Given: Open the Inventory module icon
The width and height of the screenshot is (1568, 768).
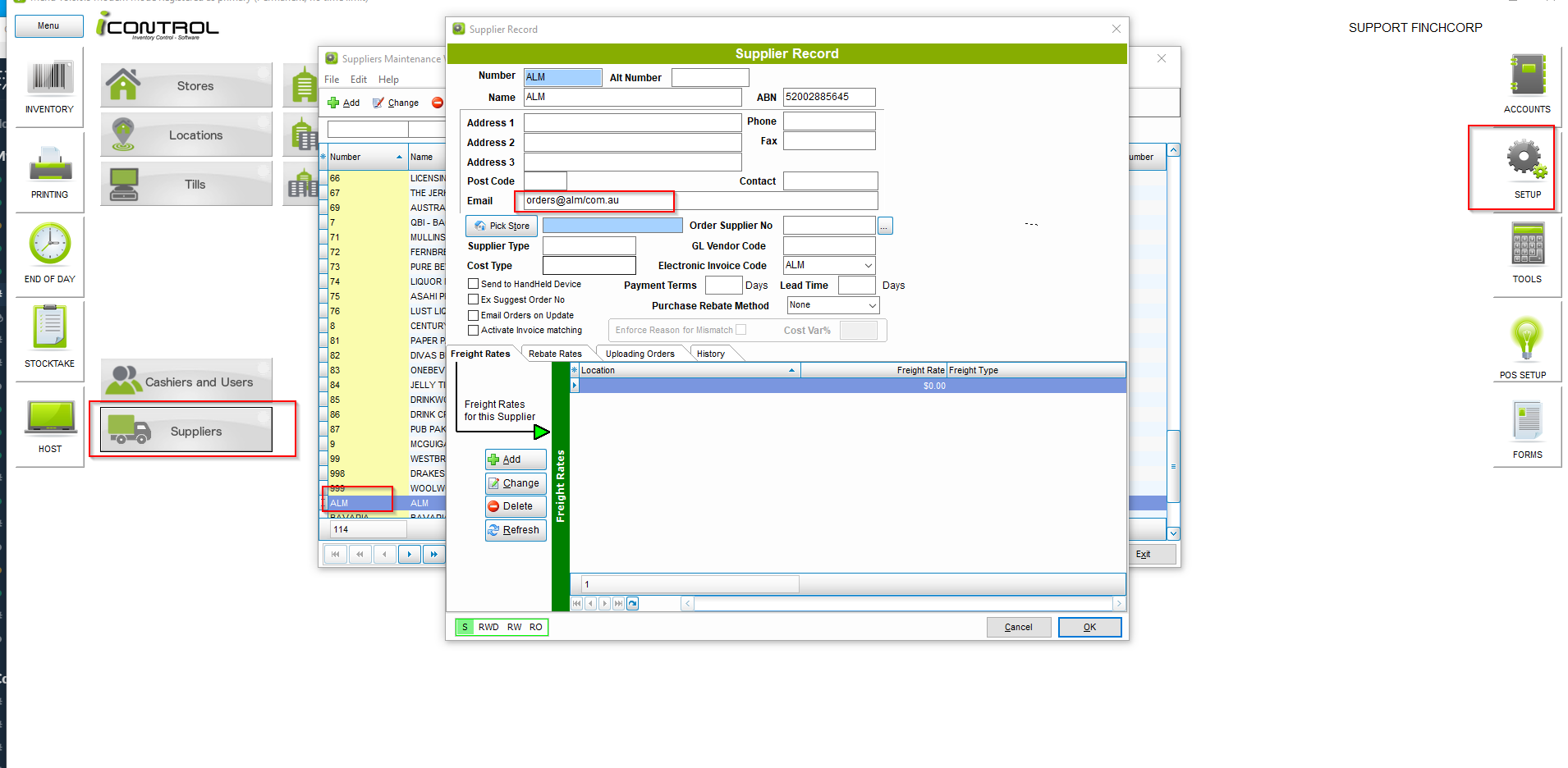Looking at the screenshot, I should point(49,78).
